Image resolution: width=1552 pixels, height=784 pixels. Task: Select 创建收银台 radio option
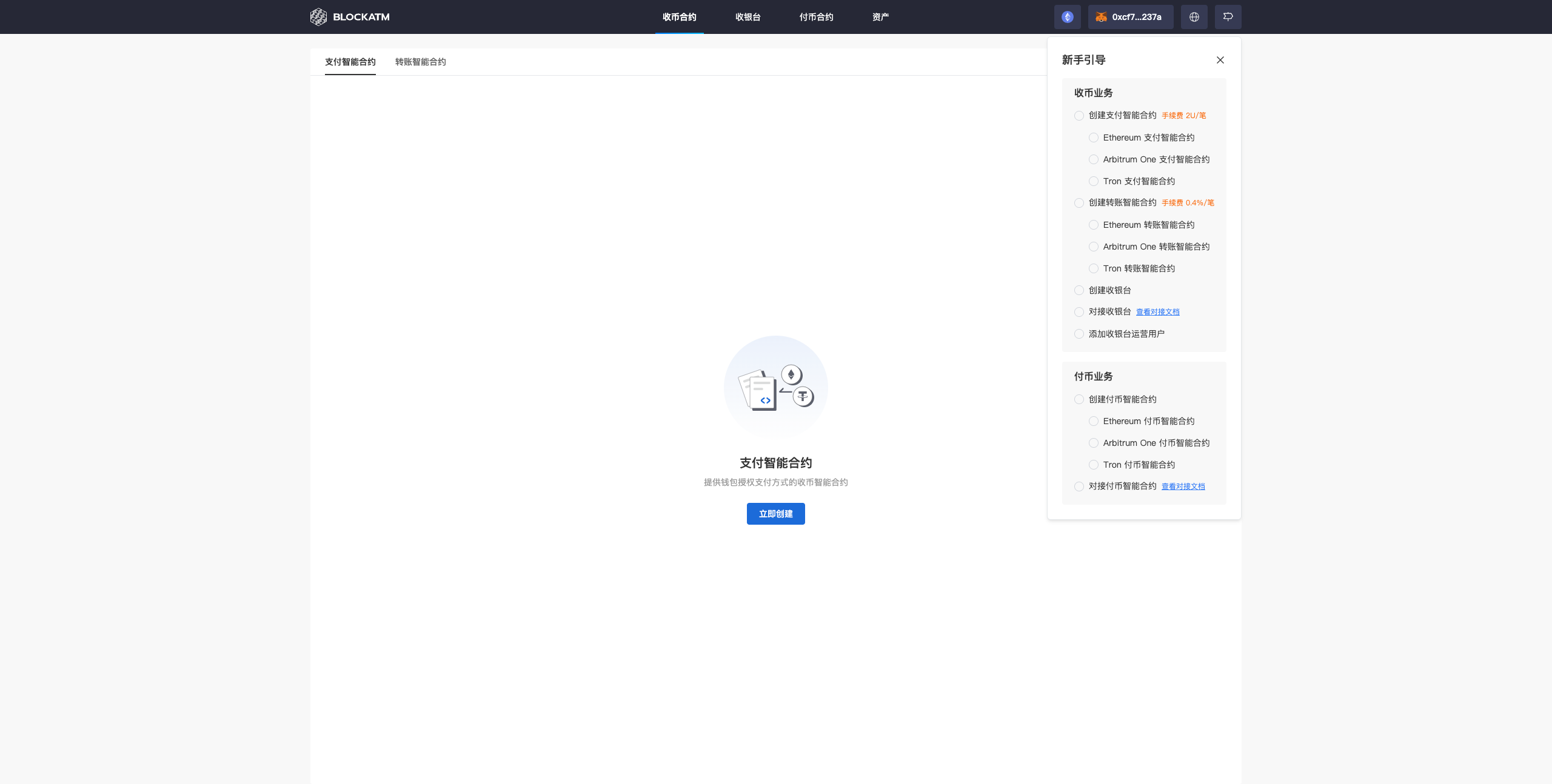[x=1079, y=291]
